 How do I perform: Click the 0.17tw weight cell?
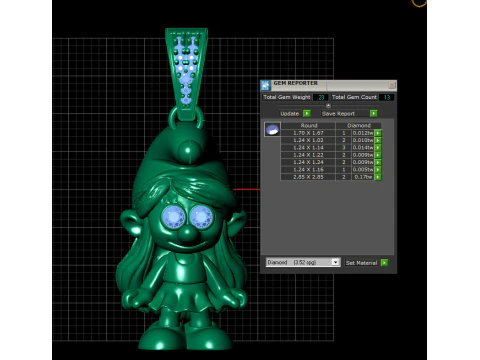[x=363, y=177]
